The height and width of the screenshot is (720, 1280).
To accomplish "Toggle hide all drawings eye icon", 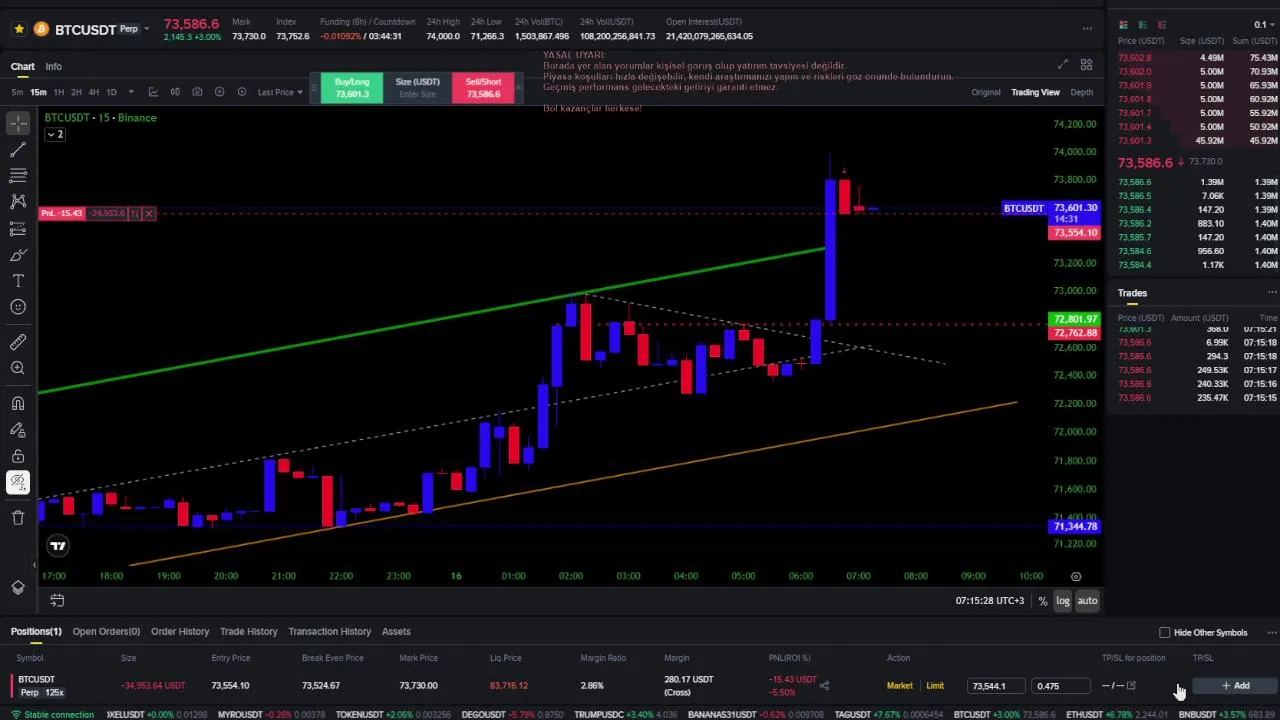I will pyautogui.click(x=18, y=483).
